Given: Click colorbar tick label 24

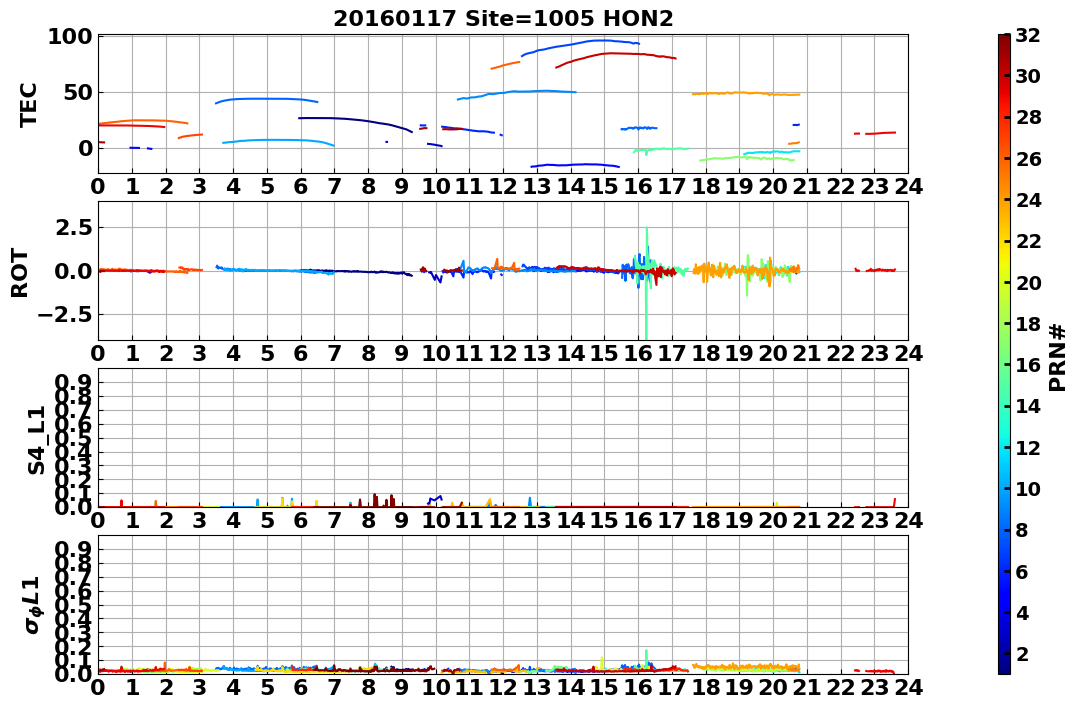Looking at the screenshot, I should pyautogui.click(x=1028, y=200).
